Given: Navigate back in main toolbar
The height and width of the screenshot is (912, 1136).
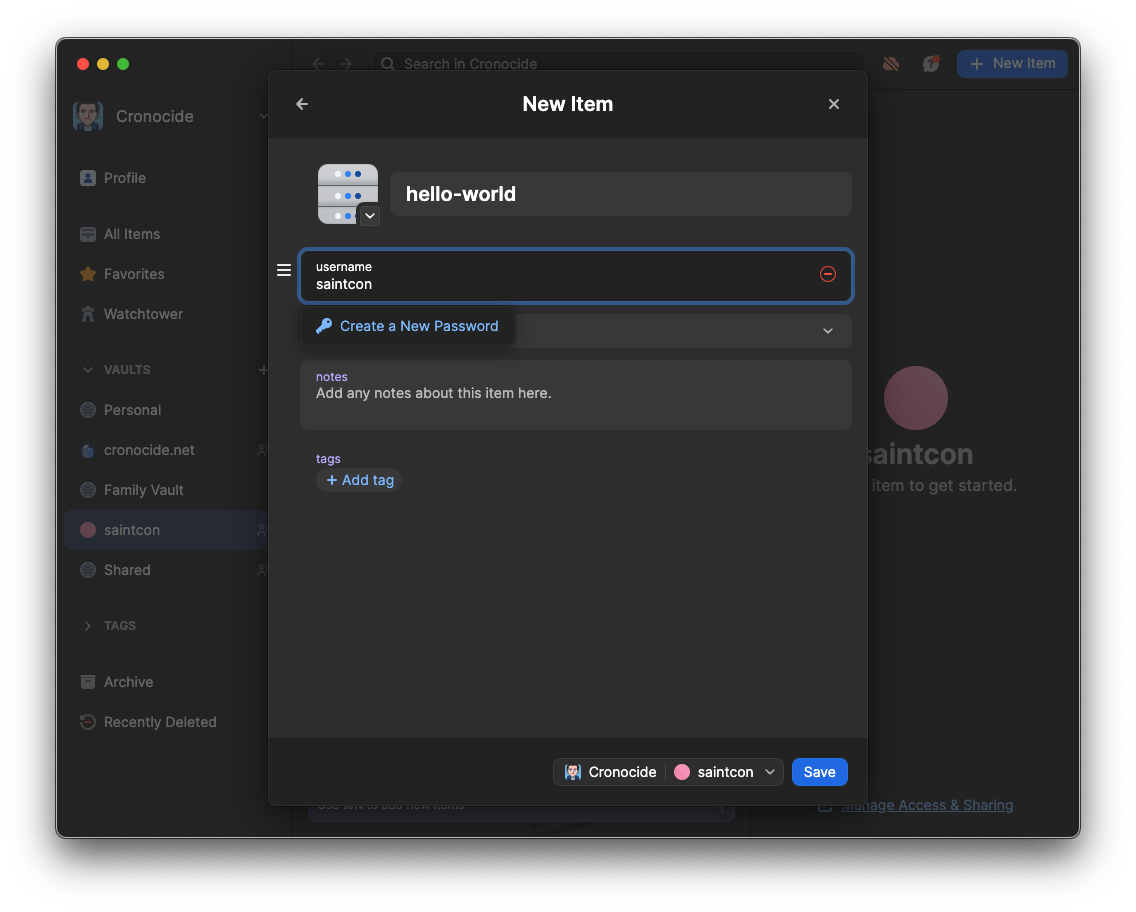Looking at the screenshot, I should coord(318,64).
